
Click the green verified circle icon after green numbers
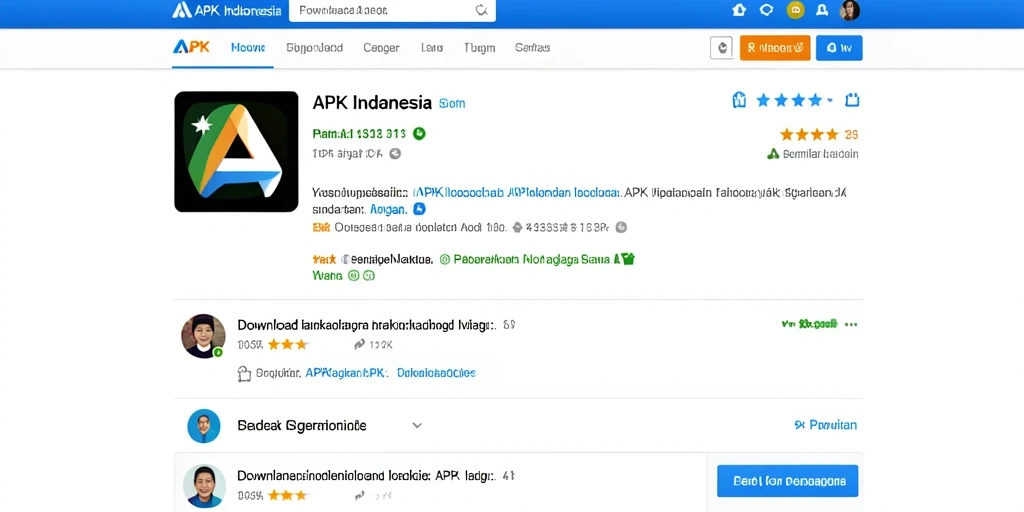[419, 134]
